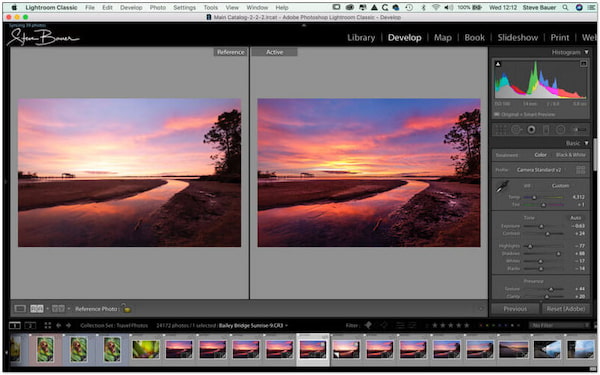Switch to the Map module
The width and height of the screenshot is (600, 375).
pos(443,38)
